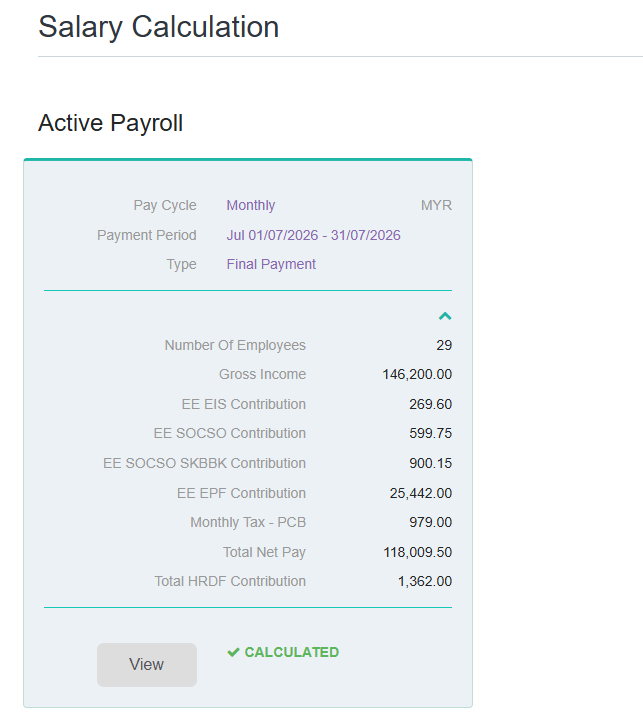
Task: Click the EE SOCSO SKBBK Contribution value 900.15
Action: 430,463
